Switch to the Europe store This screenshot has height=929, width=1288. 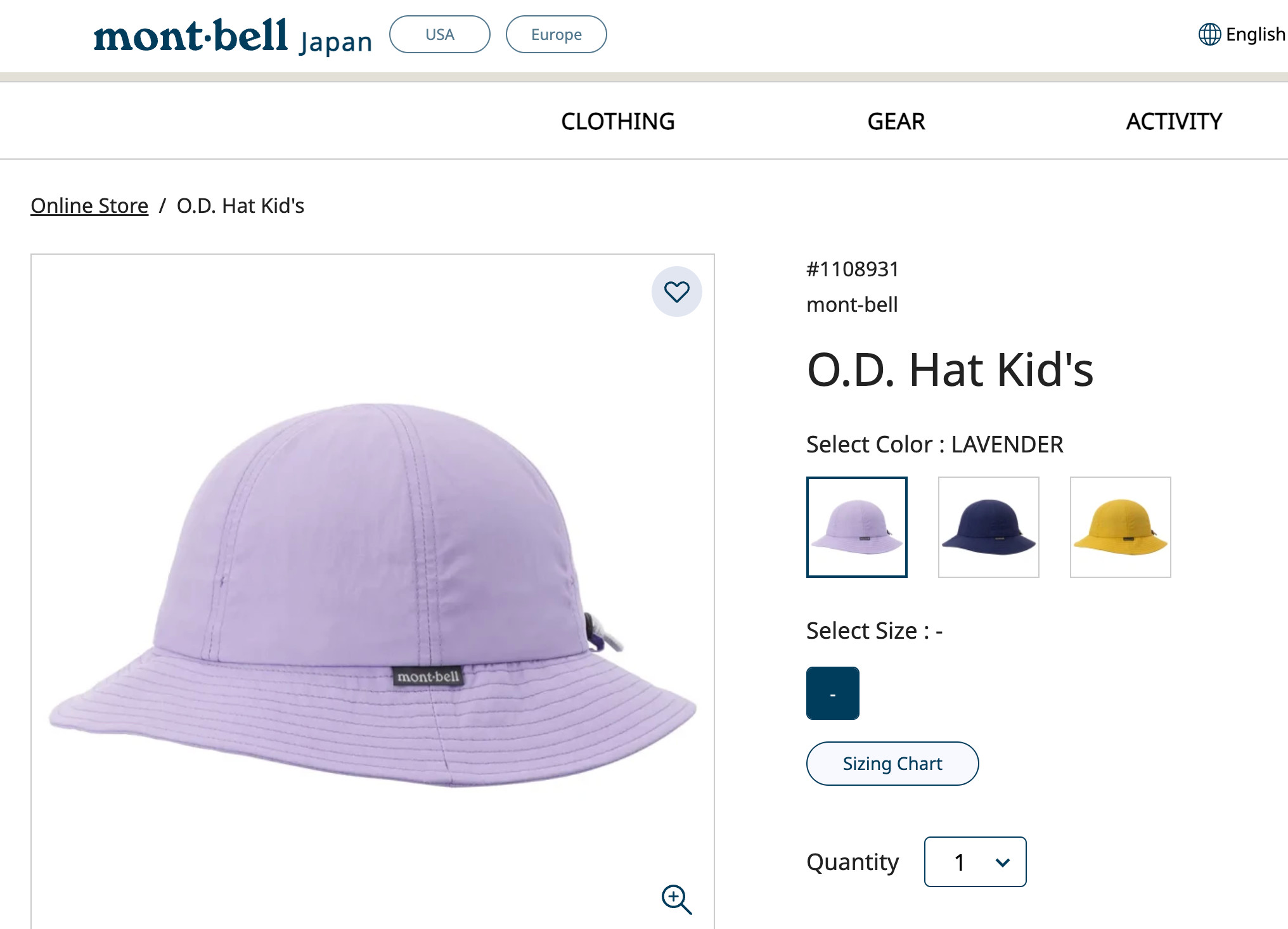(556, 34)
